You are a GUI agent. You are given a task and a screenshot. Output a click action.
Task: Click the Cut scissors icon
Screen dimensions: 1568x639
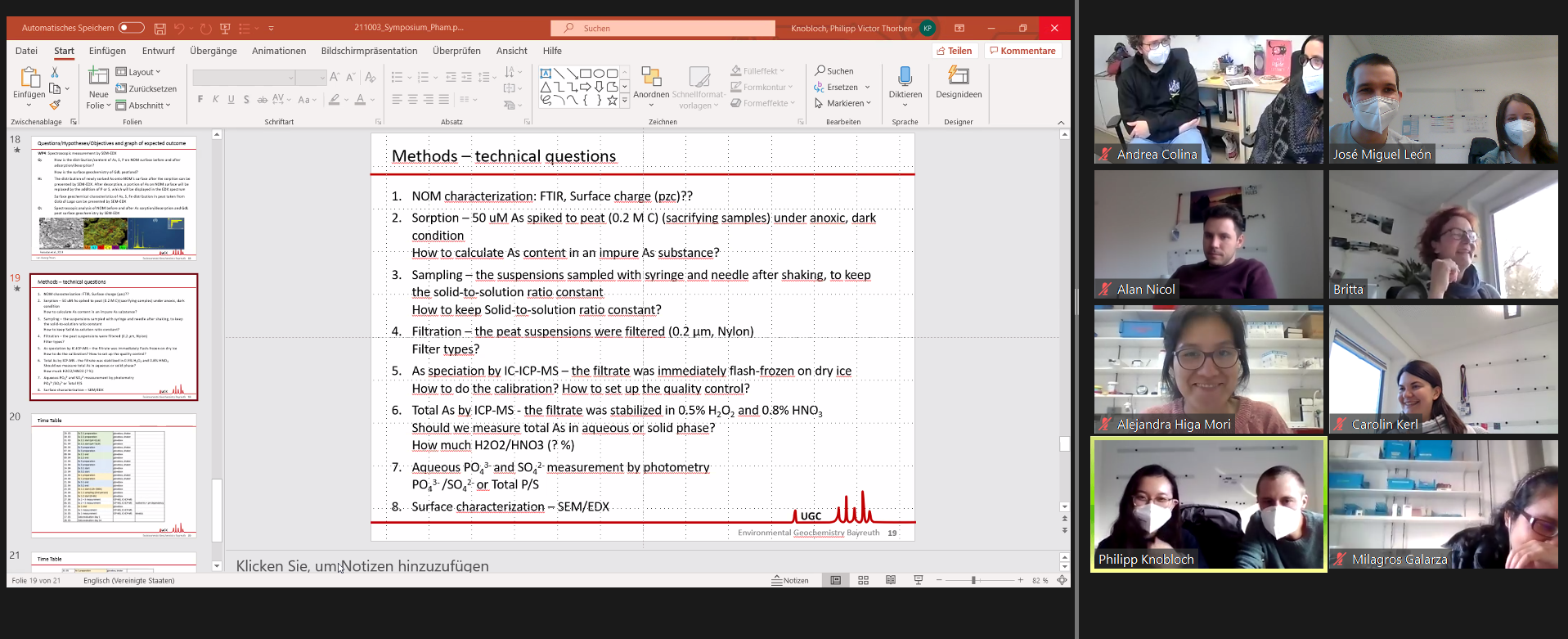(x=55, y=73)
